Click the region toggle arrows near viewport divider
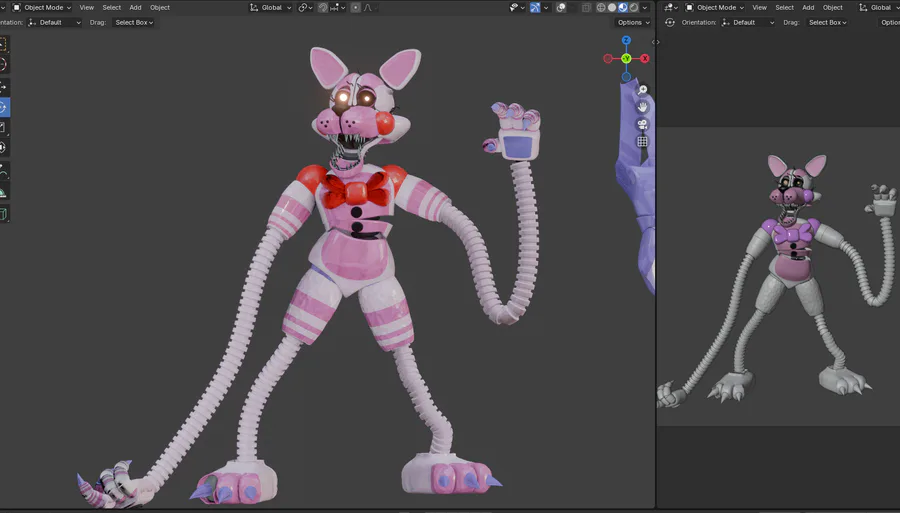900x513 pixels. click(655, 42)
